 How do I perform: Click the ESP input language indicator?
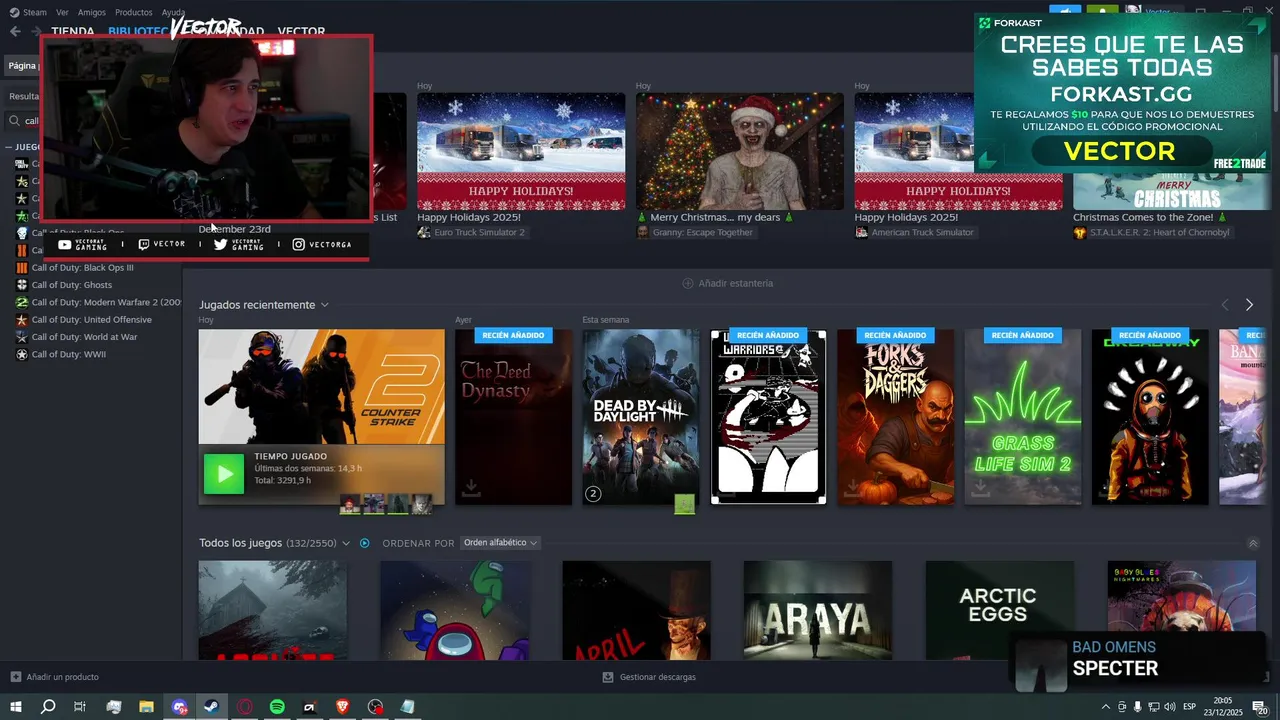1189,707
